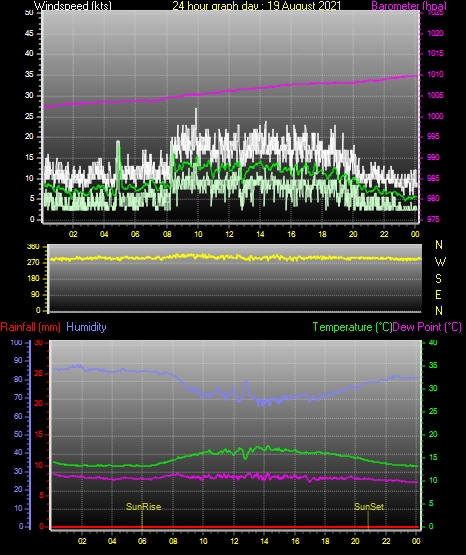Click the Windspeed (kts) axis title
This screenshot has width=466, height=555.
(73, 6)
